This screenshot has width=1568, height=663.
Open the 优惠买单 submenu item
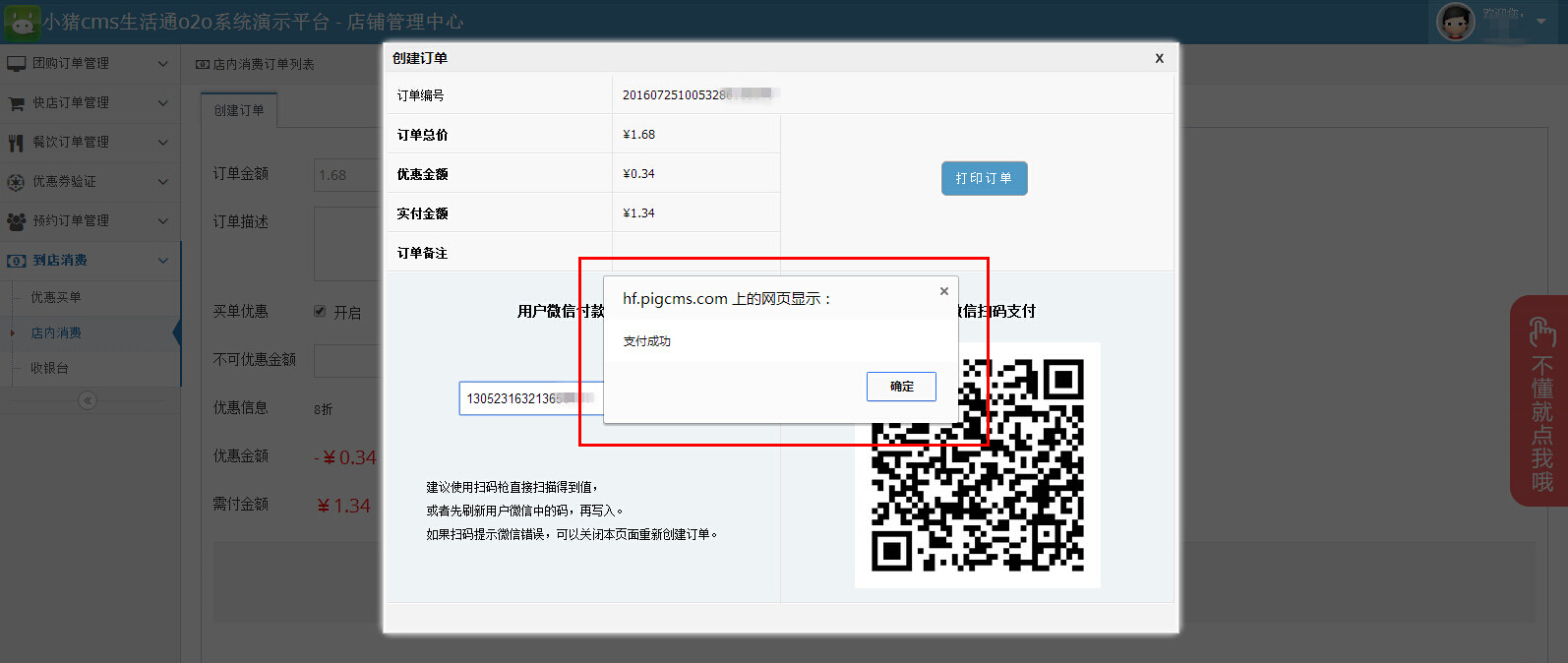[56, 297]
